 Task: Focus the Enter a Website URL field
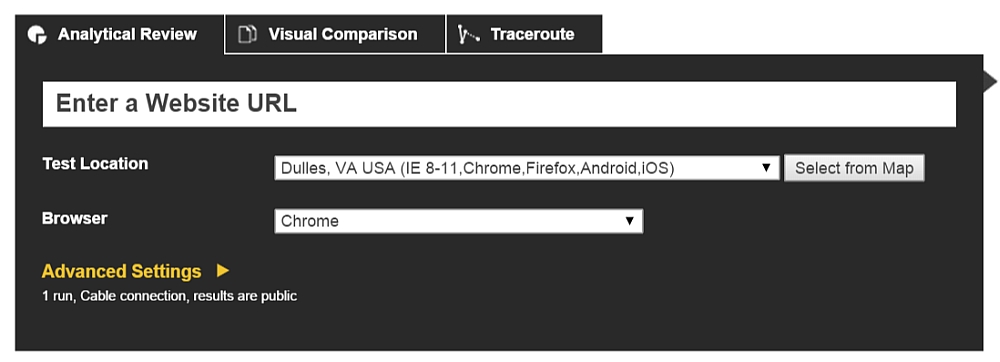(x=499, y=104)
